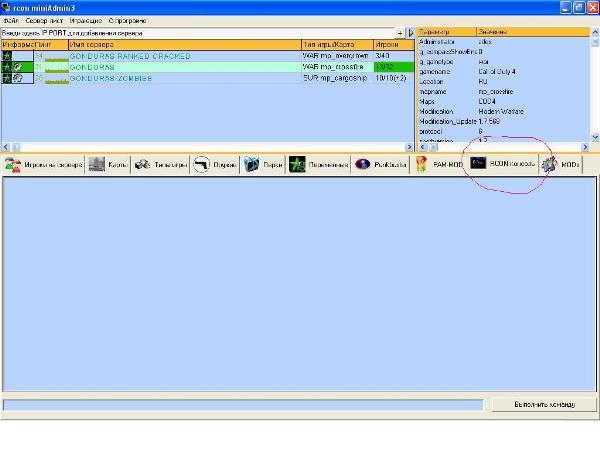
Task: Open the Игроки на сервере tab
Action: tap(43, 165)
